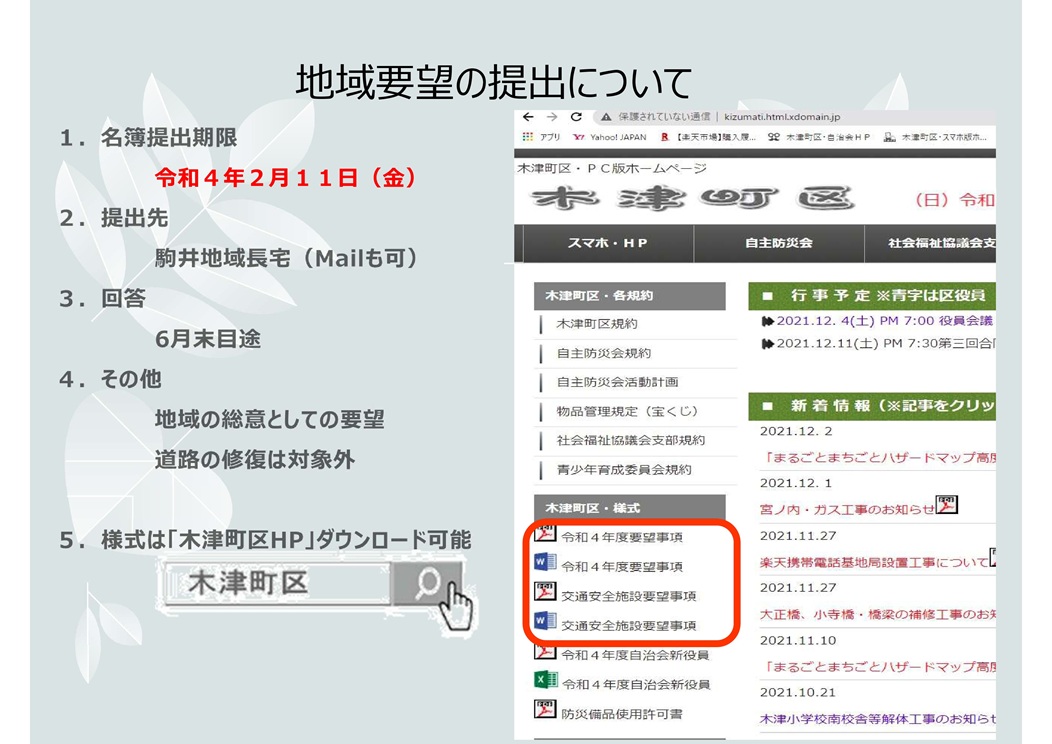Image resolution: width=1052 pixels, height=744 pixels.
Task: Click the insecure connection warning icon
Action: click(x=605, y=117)
